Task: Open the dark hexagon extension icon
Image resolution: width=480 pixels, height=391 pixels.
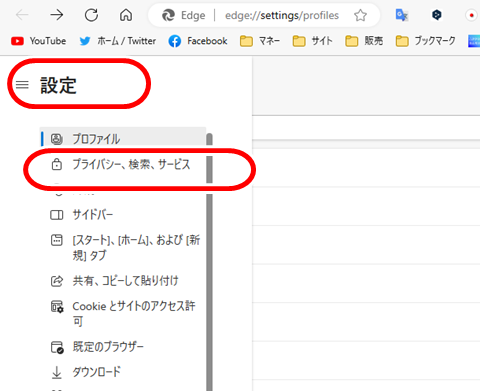Action: click(x=436, y=15)
